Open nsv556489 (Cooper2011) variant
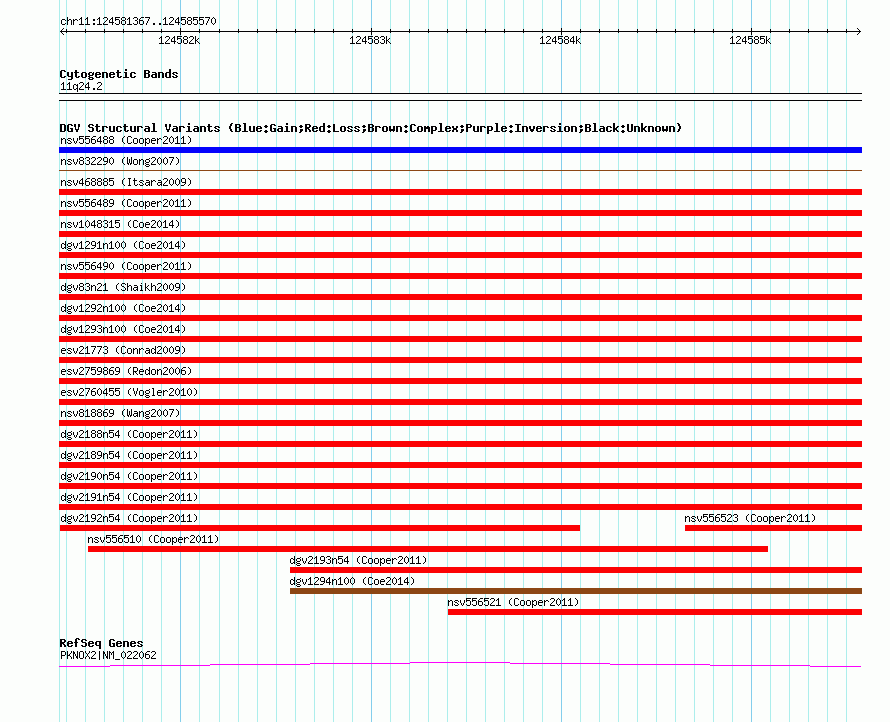The height and width of the screenshot is (722, 890). [126, 203]
